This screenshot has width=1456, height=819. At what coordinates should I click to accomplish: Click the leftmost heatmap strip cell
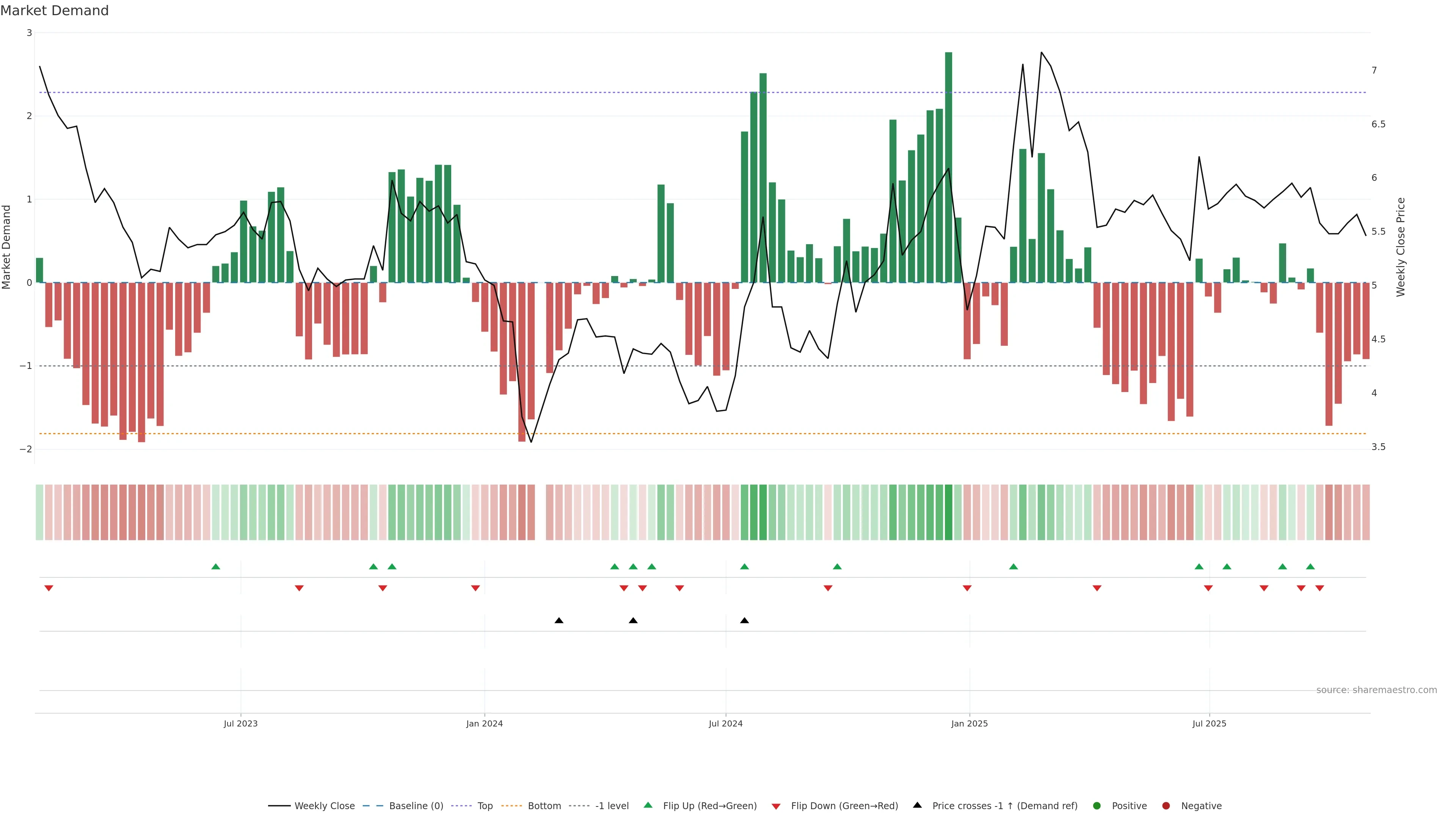(x=39, y=512)
